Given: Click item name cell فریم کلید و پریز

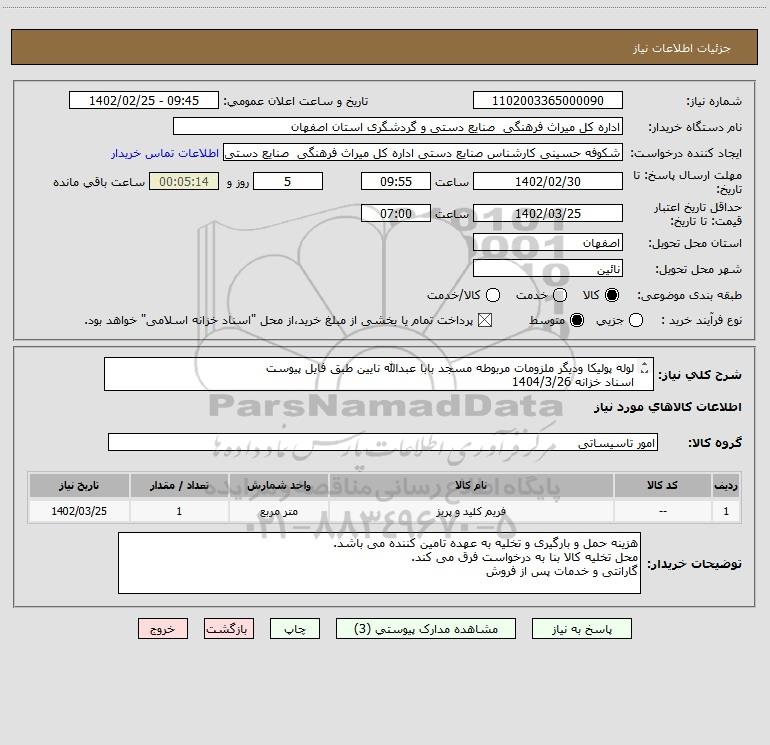Looking at the screenshot, I should [471, 511].
